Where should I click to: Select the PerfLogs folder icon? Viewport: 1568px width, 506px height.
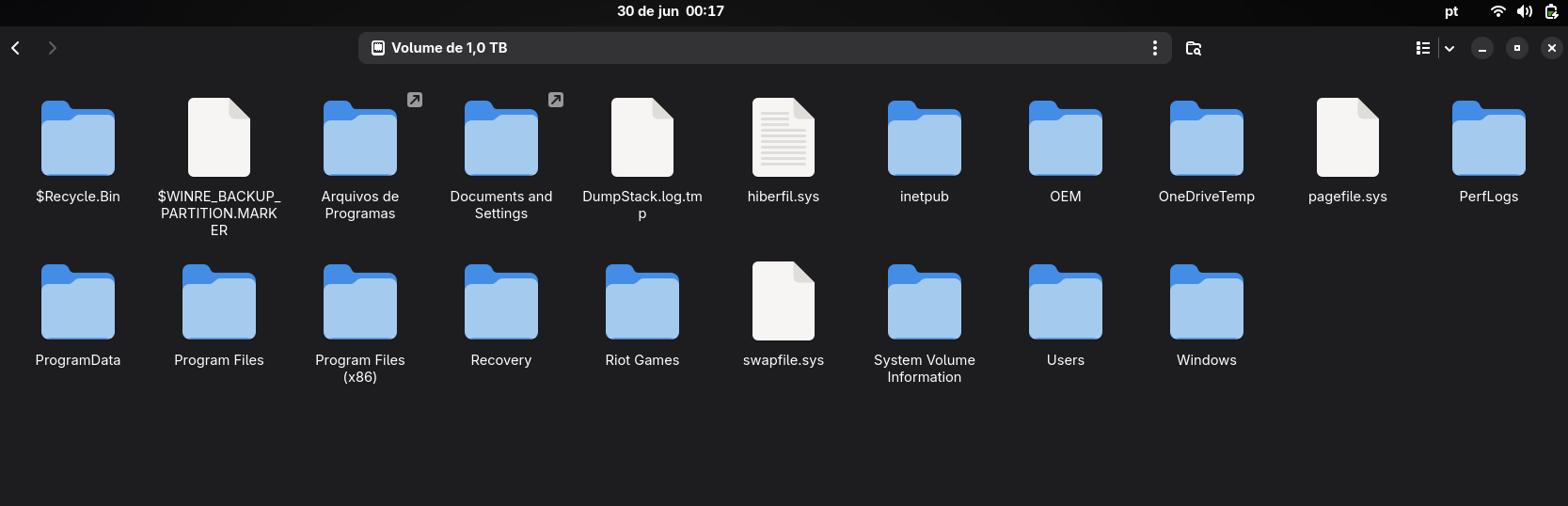click(1489, 137)
